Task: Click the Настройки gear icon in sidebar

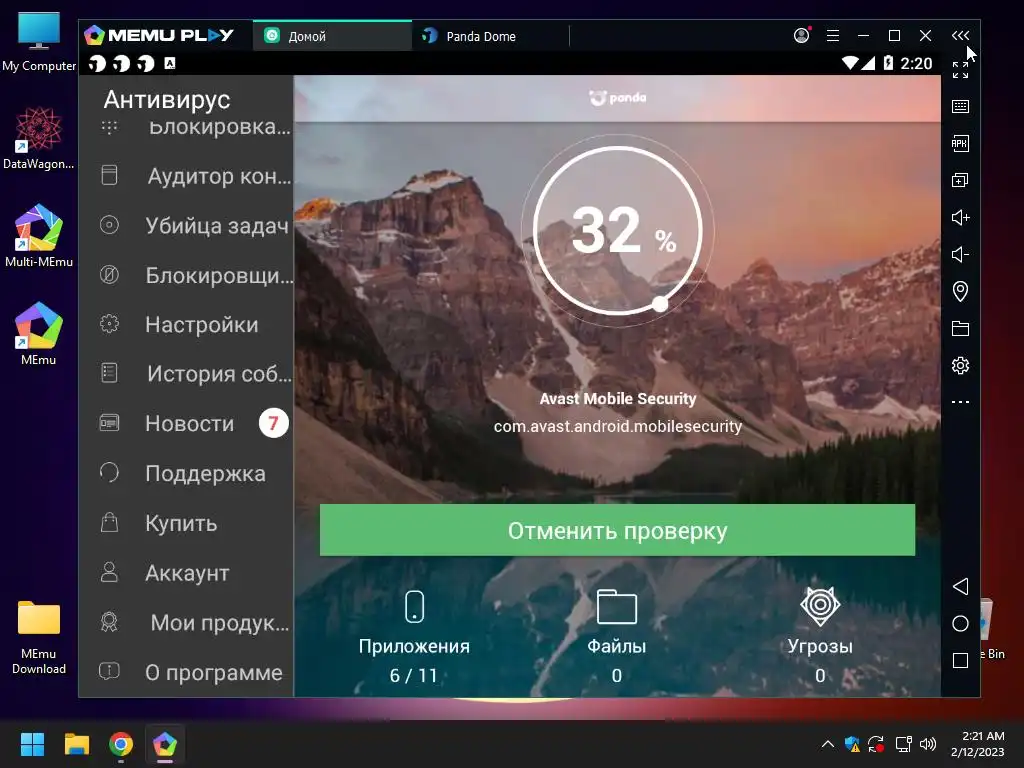Action: [110, 324]
